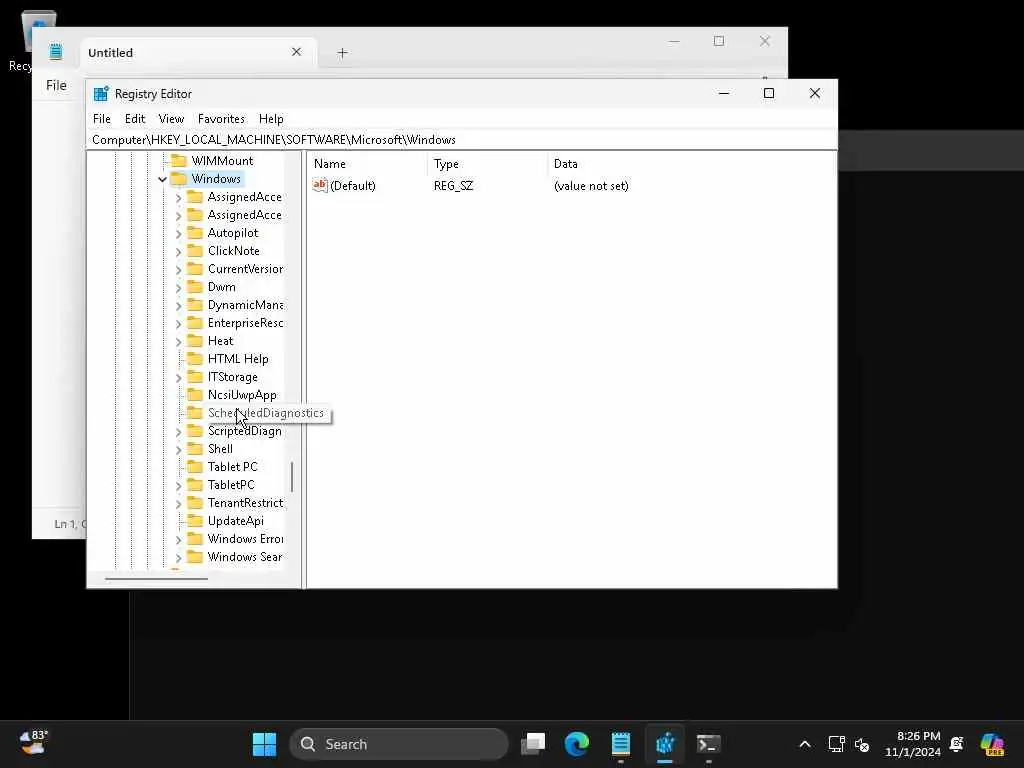Open the File menu in Registry Editor
Screen dimensions: 1024x768
coord(101,119)
